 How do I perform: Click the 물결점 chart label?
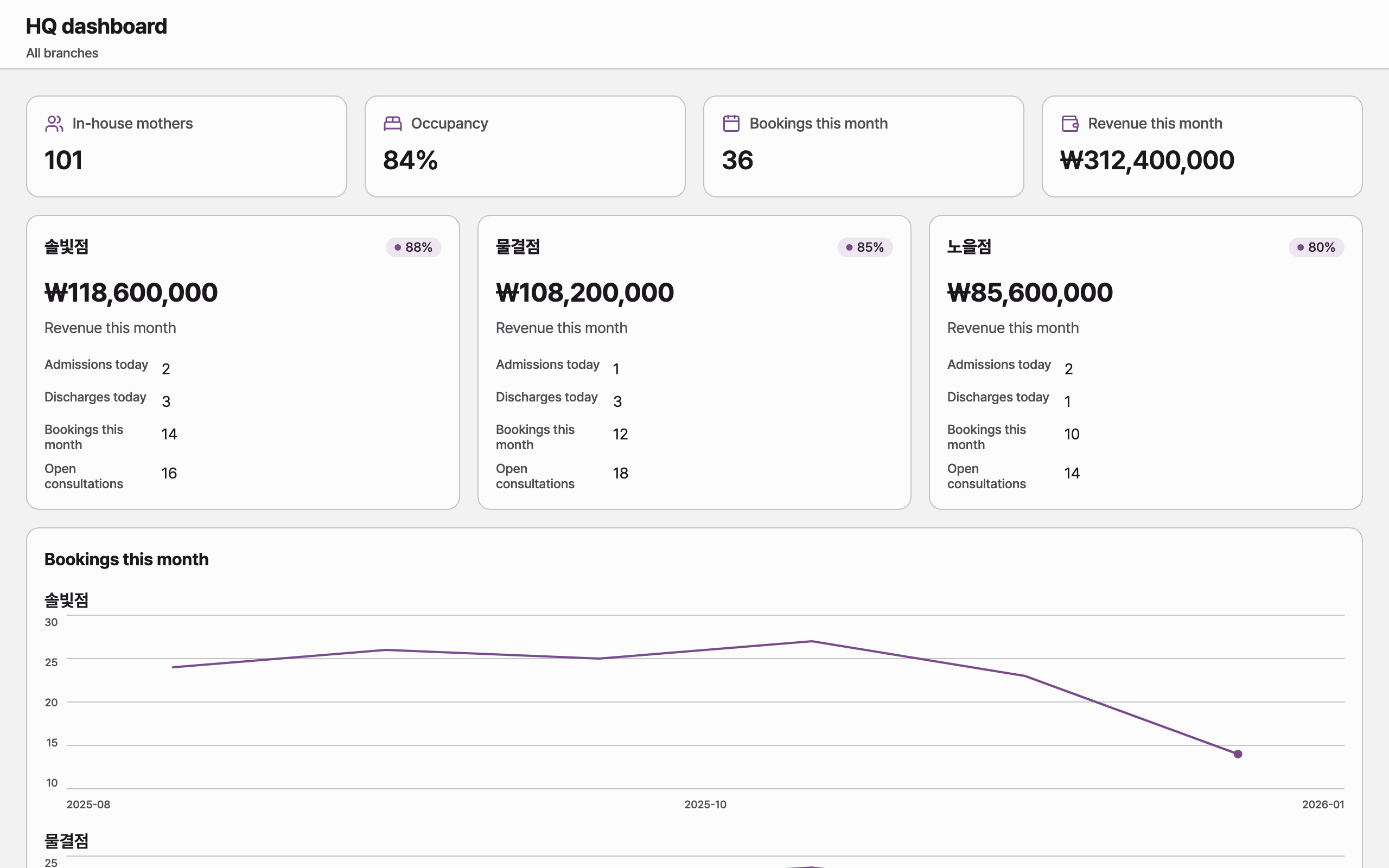pos(67,841)
